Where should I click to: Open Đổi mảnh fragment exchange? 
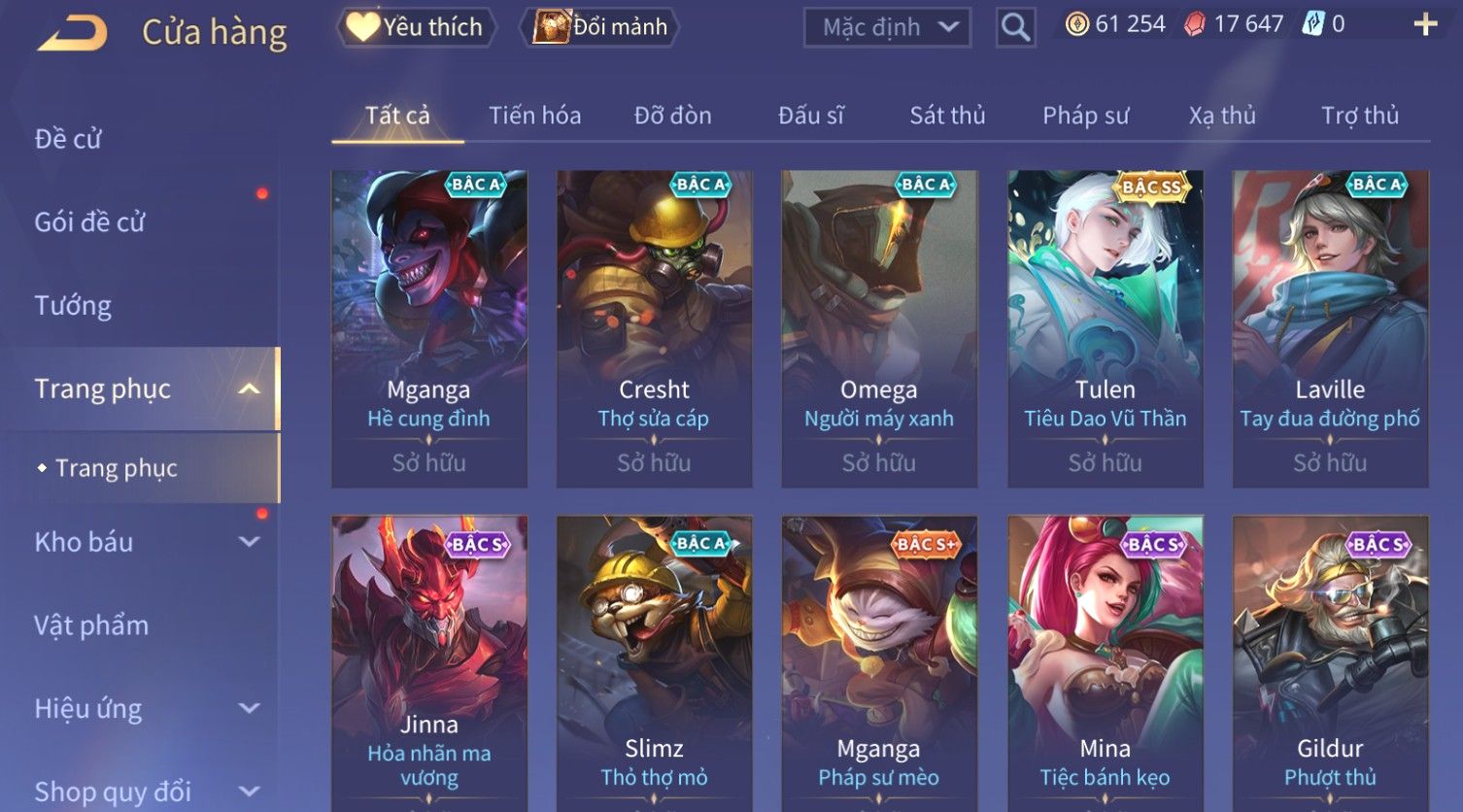click(x=600, y=27)
